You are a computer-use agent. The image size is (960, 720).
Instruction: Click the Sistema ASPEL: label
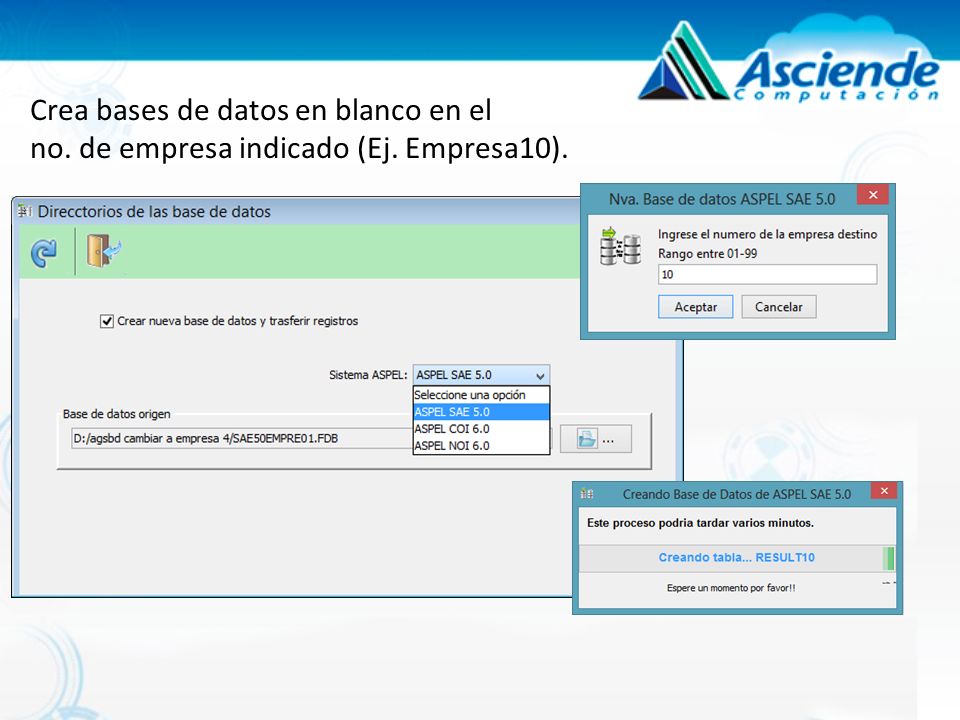(368, 375)
